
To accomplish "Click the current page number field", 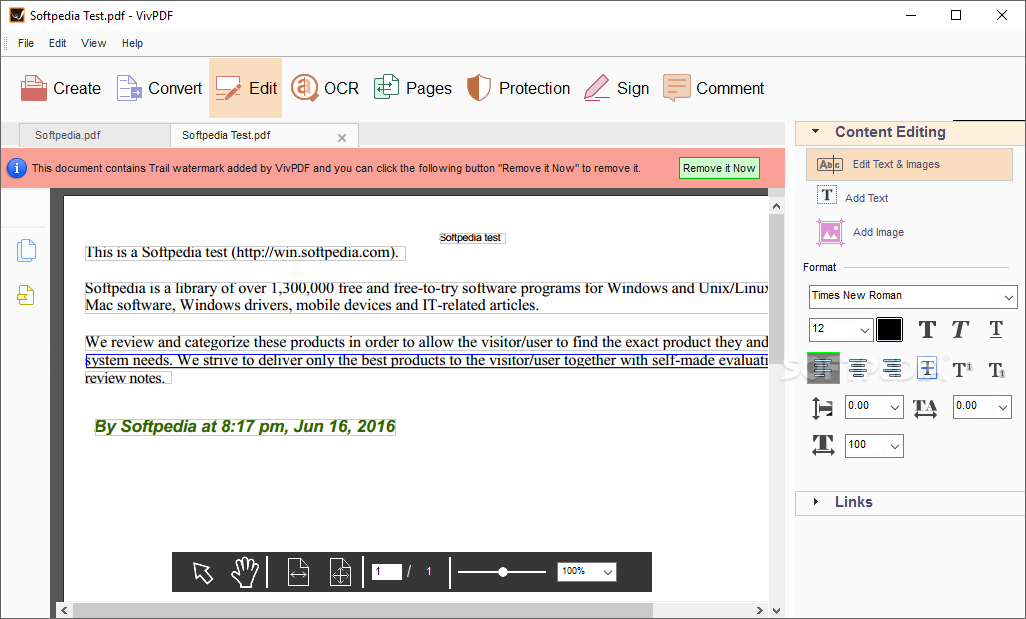I will (387, 572).
